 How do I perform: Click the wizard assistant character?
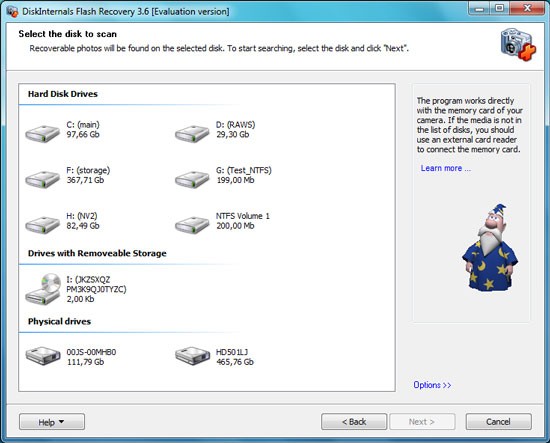[x=490, y=247]
